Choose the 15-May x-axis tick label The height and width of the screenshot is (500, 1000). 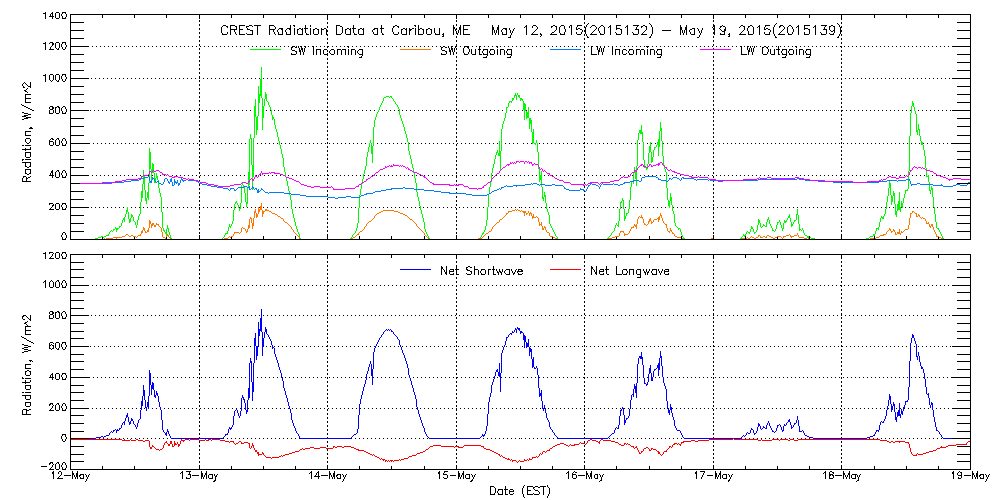point(457,476)
